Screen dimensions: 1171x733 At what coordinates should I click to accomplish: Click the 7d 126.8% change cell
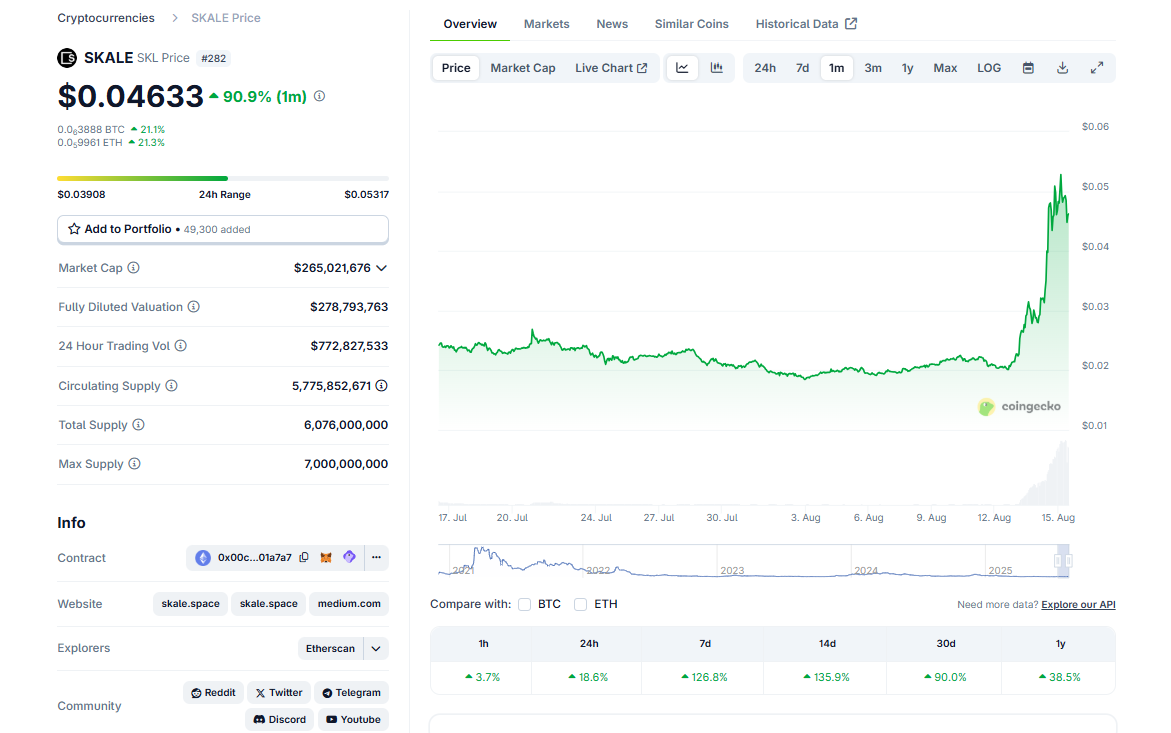point(704,677)
